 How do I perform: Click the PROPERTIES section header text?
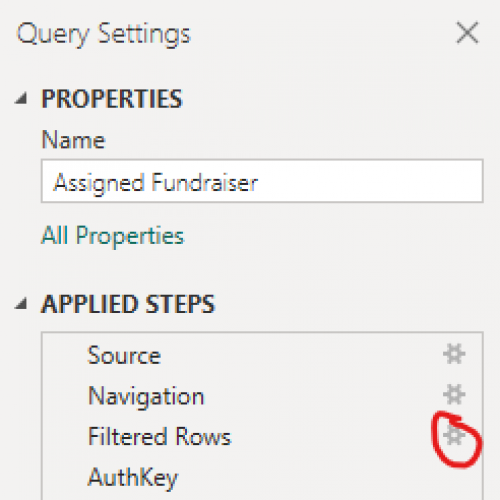[112, 99]
